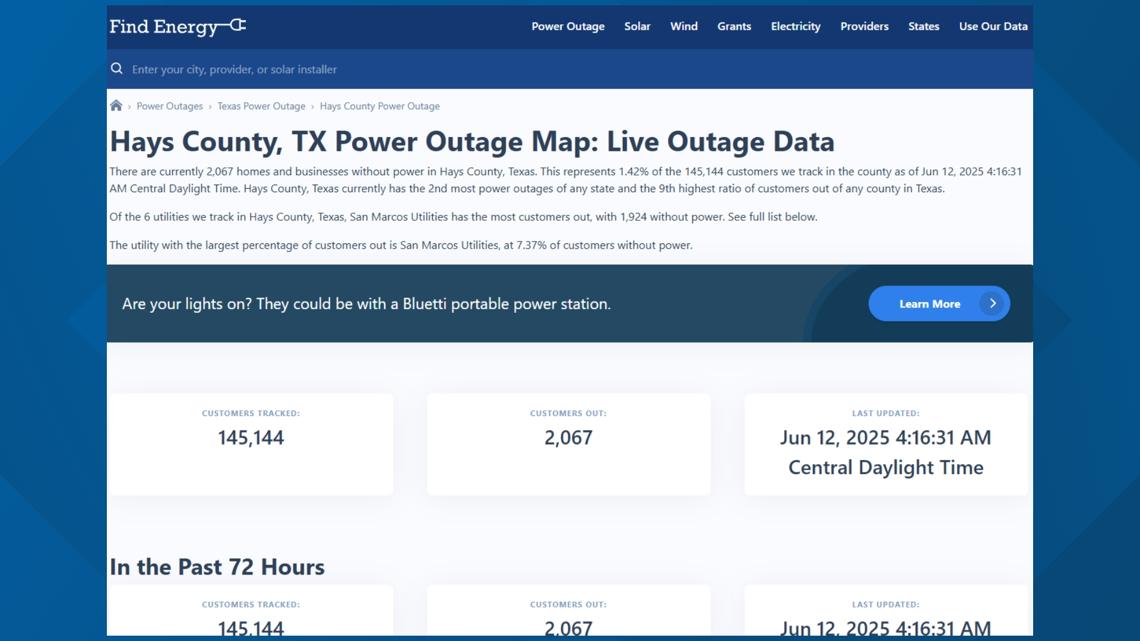Click the search magnifier icon
The image size is (1140, 641).
(x=116, y=68)
